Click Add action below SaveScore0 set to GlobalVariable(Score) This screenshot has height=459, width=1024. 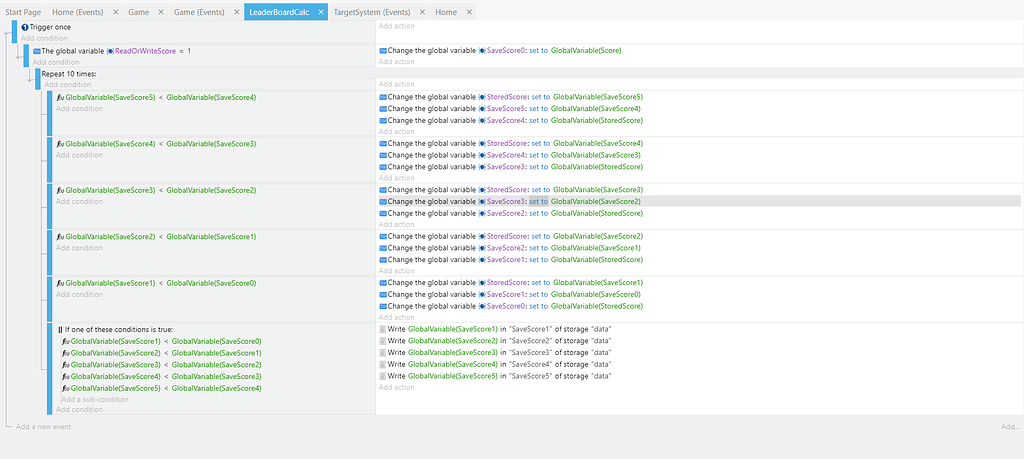click(x=396, y=61)
